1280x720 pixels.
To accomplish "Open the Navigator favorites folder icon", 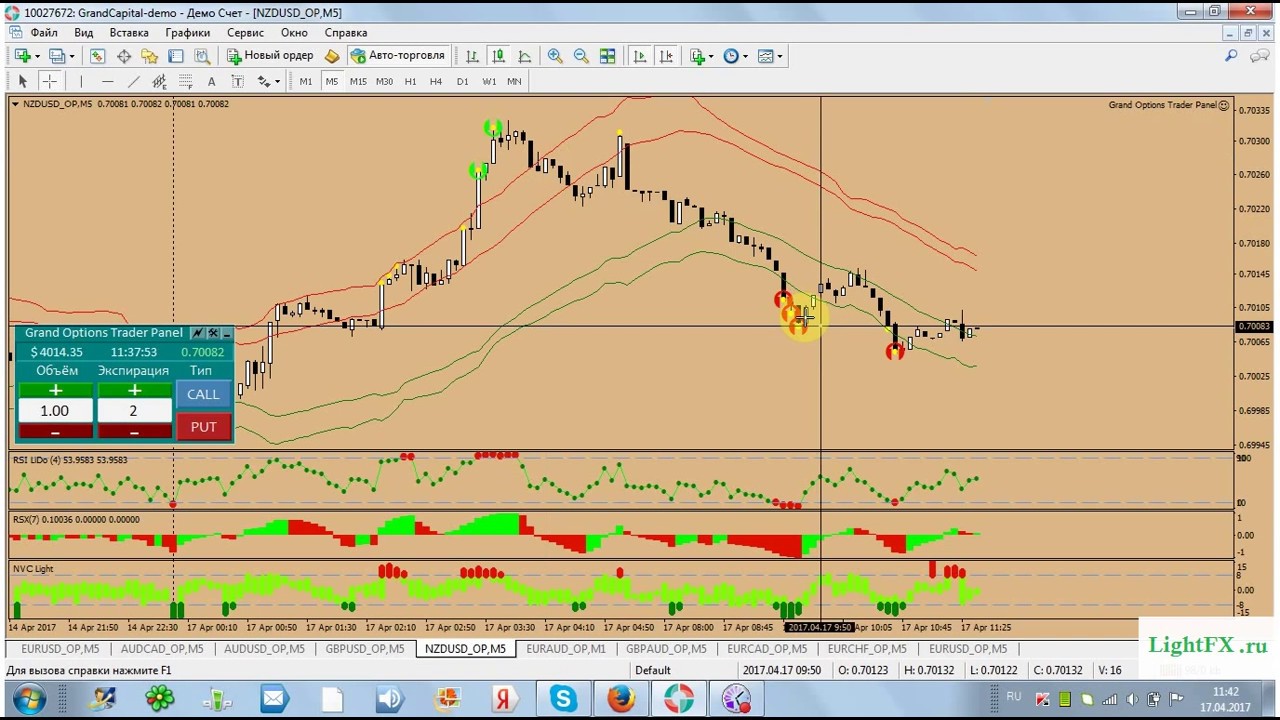I will pyautogui.click(x=150, y=56).
